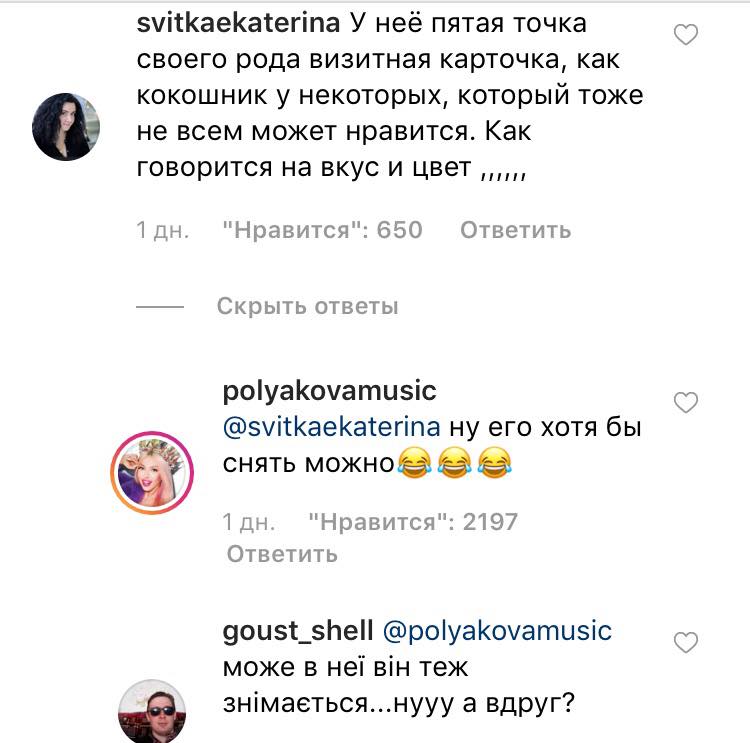
Task: Follow the @polyakovamusic mention in goust_shell's reply
Action: tap(497, 631)
